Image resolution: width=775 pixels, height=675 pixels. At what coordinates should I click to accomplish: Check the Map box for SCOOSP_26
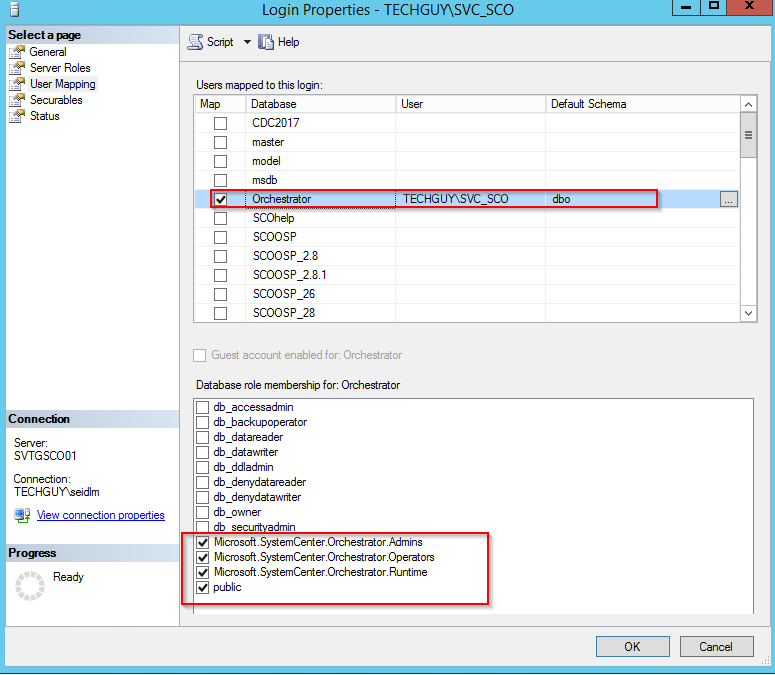pos(220,295)
